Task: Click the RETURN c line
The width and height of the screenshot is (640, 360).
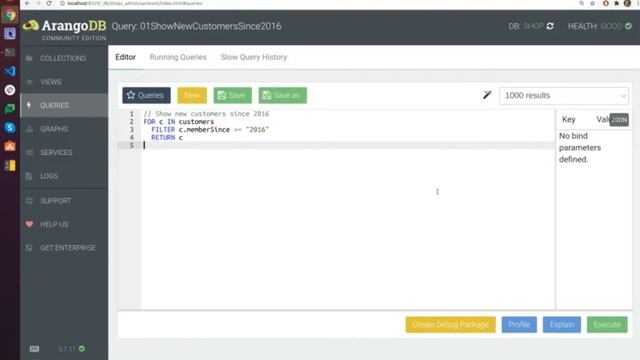Action: pyautogui.click(x=167, y=138)
